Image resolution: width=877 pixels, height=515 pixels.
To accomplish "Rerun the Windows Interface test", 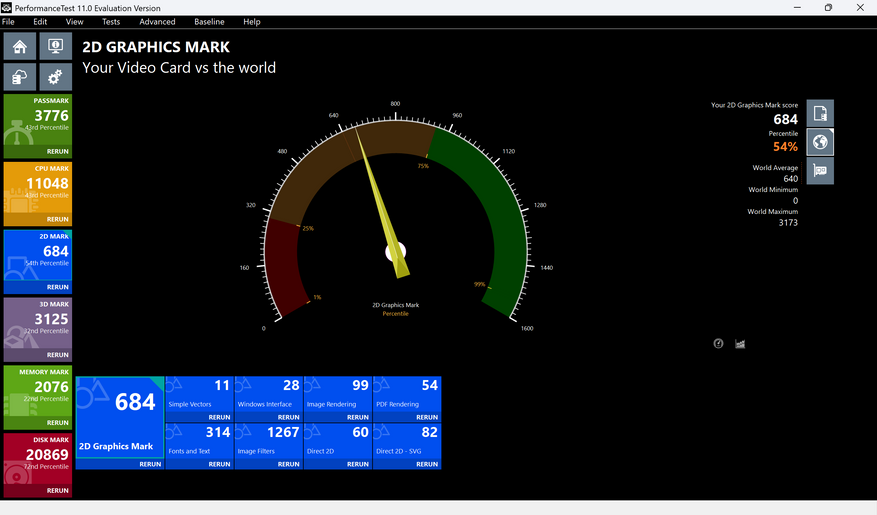I will coord(289,417).
